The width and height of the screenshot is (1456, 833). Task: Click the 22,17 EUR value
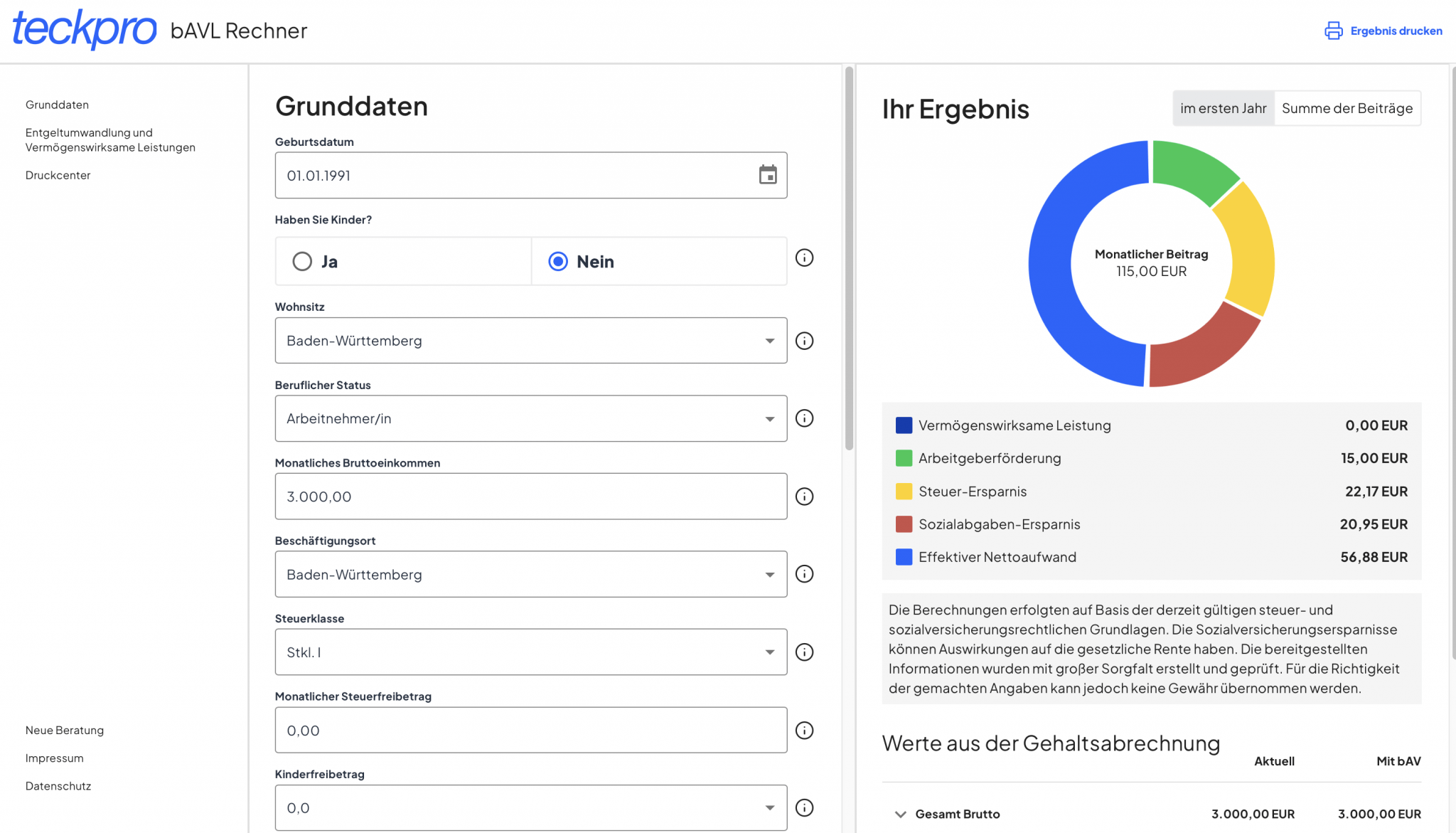[1376, 492]
